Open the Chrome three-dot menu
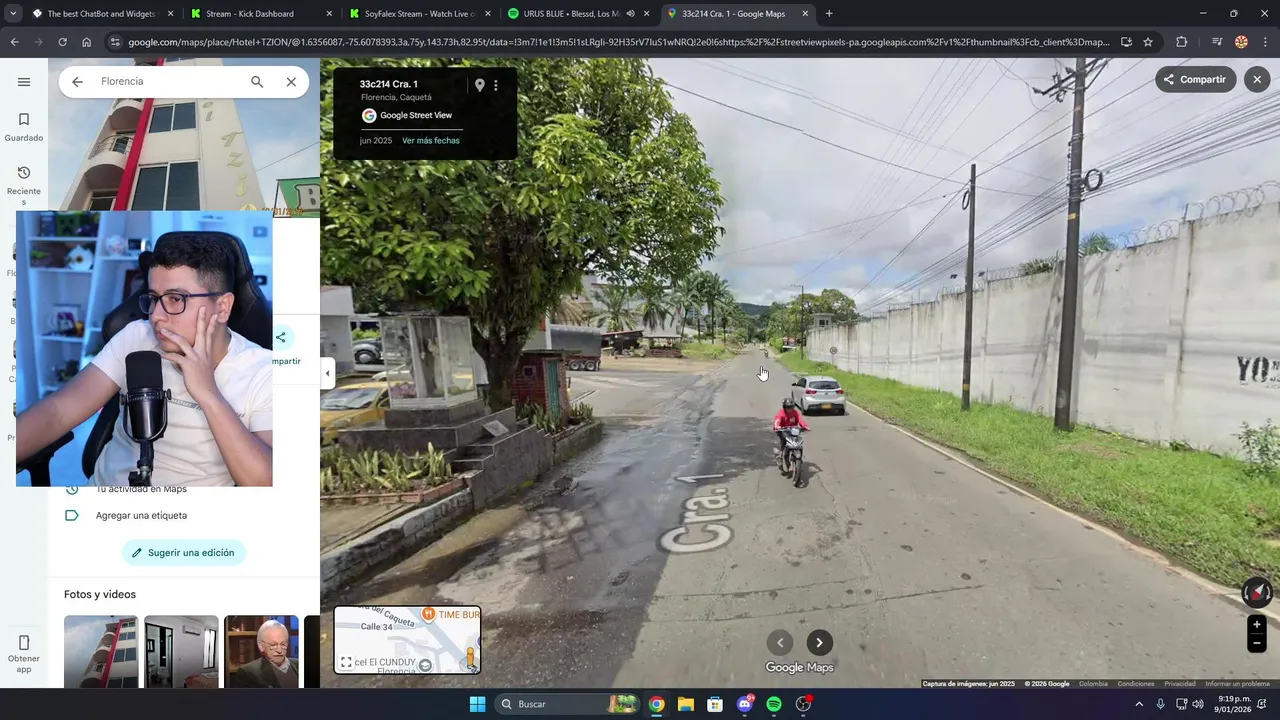 (1266, 42)
